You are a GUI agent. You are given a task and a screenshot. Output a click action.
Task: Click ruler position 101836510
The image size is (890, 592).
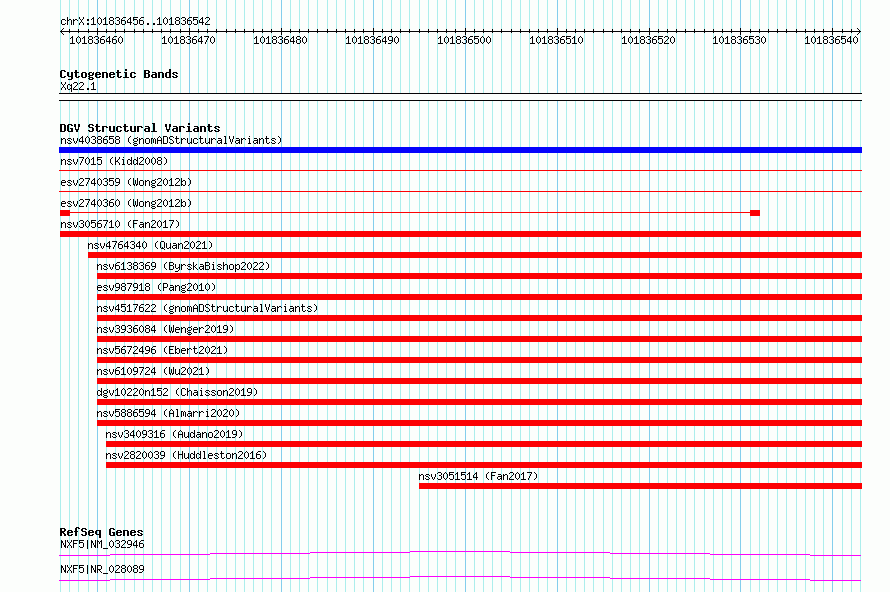556,40
